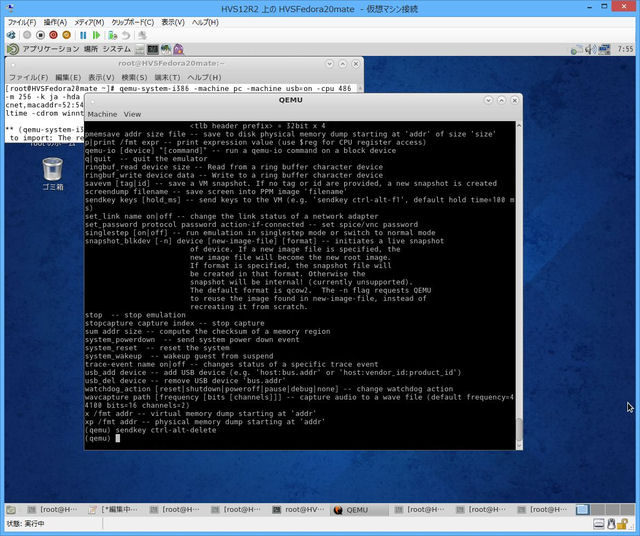This screenshot has width=640, height=536.
Task: Switch to root@HV… terminal taskbar button
Action: coord(298,509)
